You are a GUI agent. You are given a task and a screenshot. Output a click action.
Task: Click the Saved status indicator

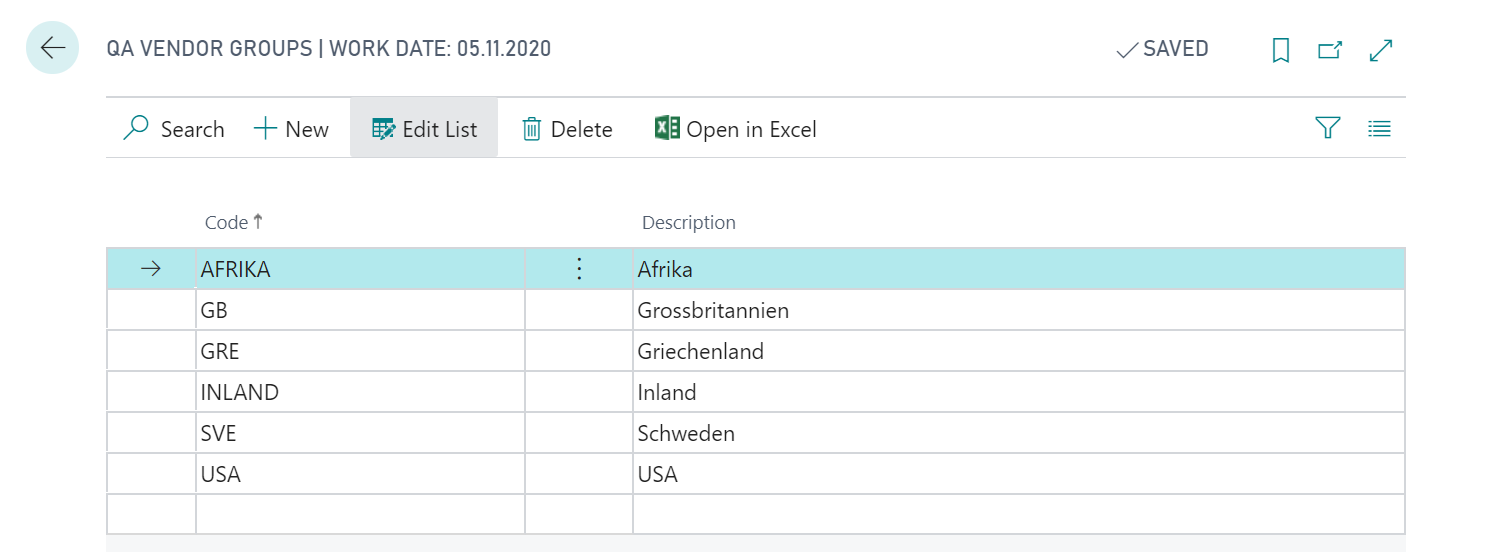click(x=1162, y=49)
